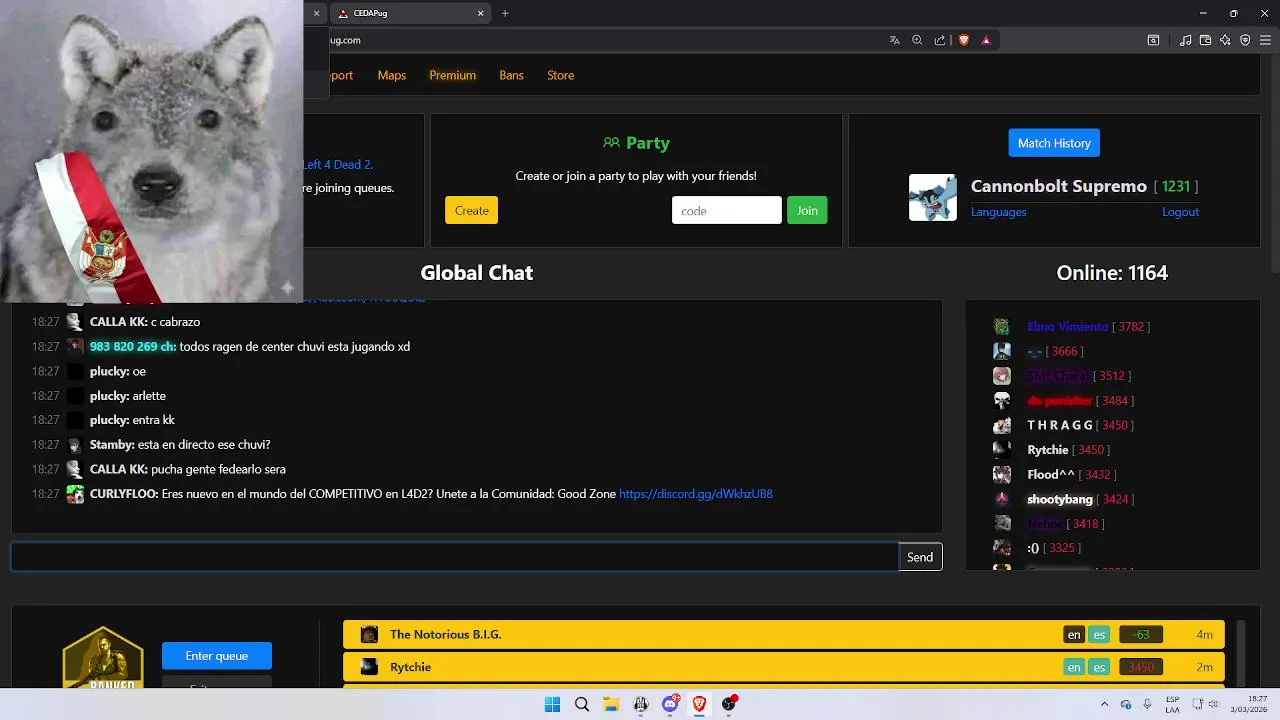Click the global chat message input box
The width and height of the screenshot is (1280, 720).
click(455, 557)
